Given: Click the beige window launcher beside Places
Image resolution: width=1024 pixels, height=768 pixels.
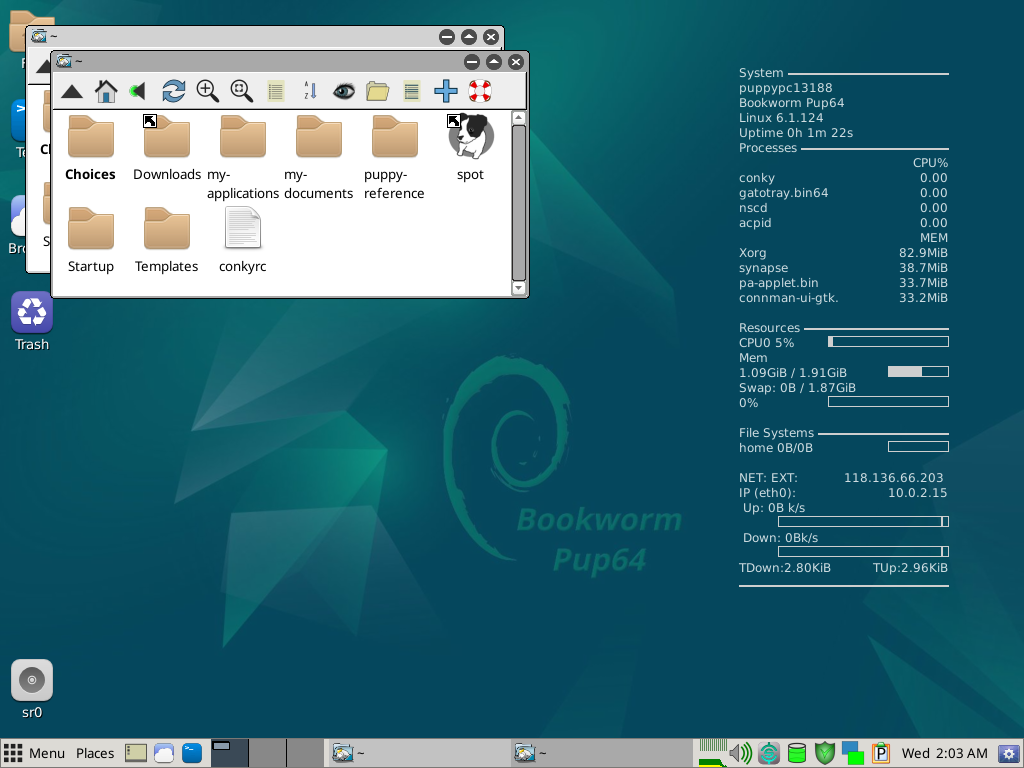Looking at the screenshot, I should point(136,753).
